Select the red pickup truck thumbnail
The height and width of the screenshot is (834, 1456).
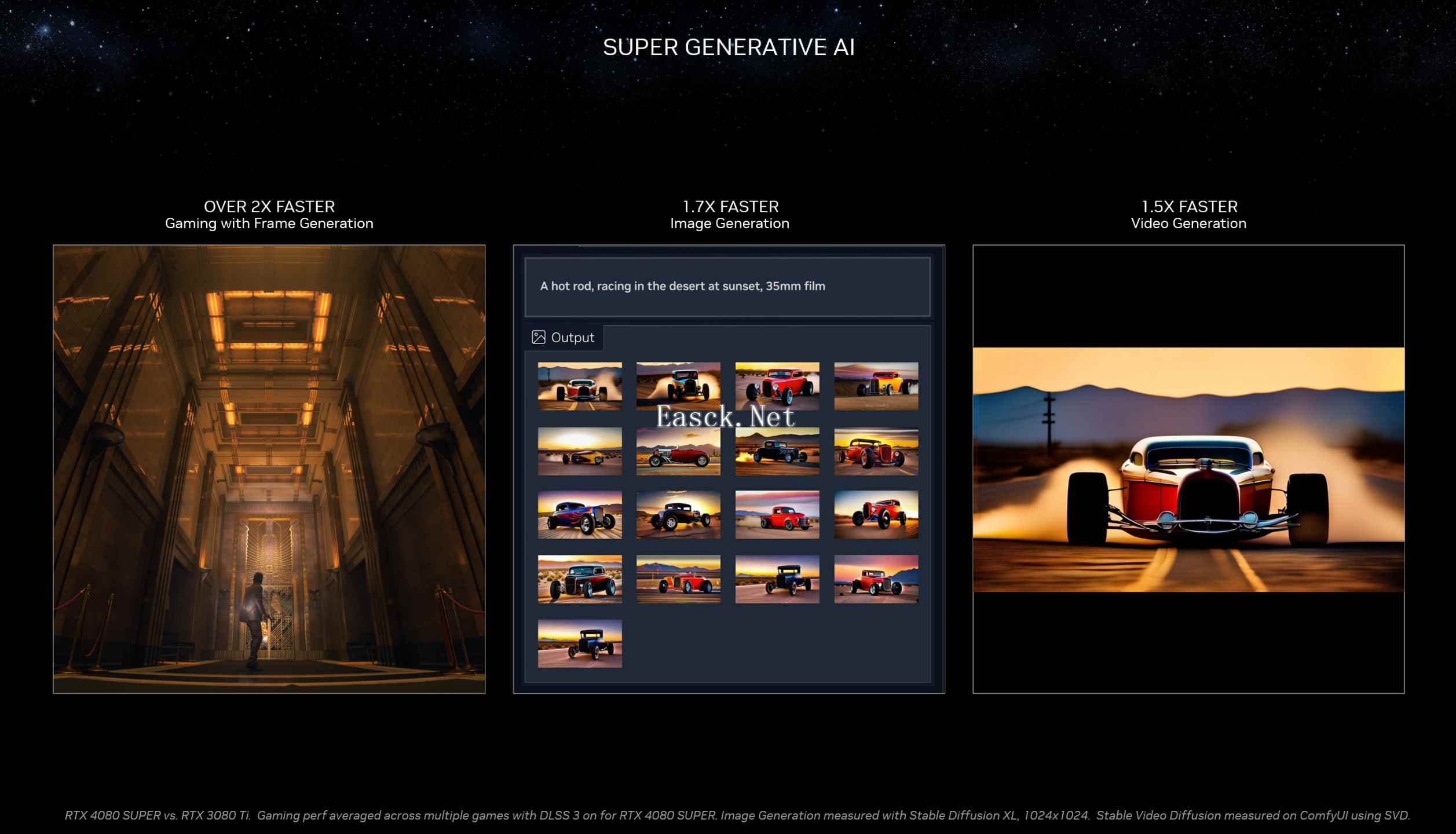[777, 515]
